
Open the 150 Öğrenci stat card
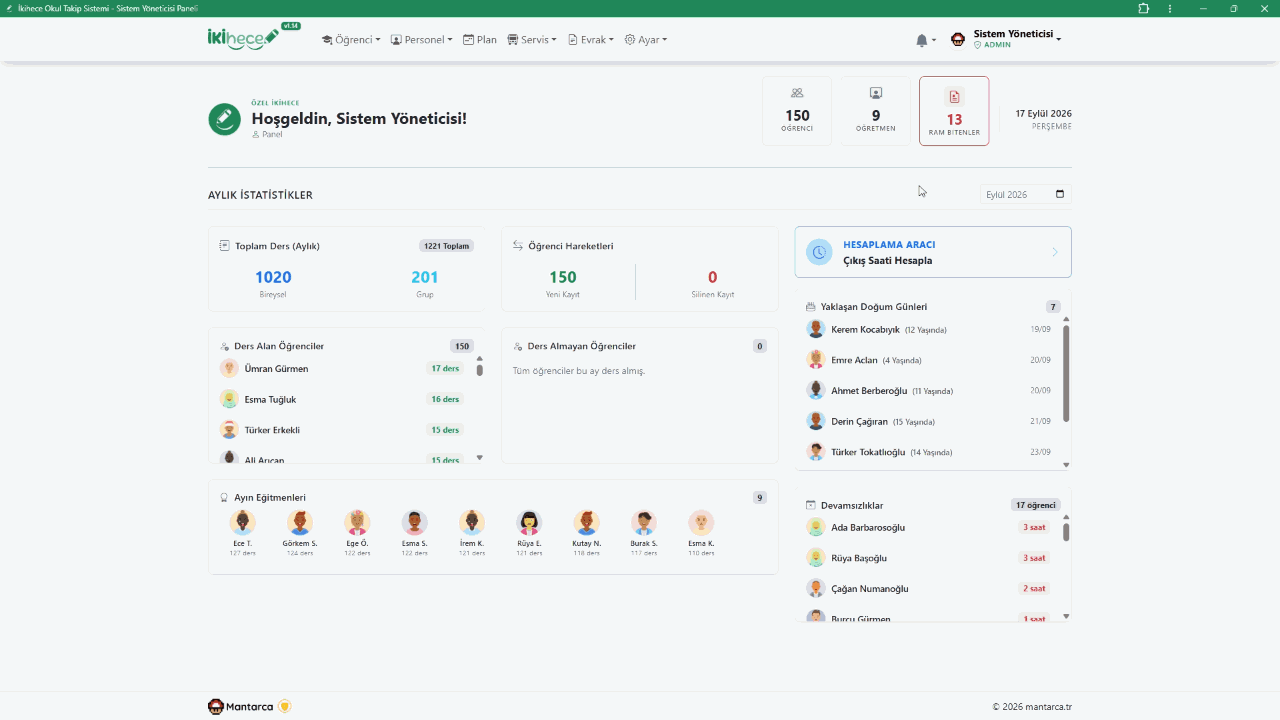tap(797, 111)
